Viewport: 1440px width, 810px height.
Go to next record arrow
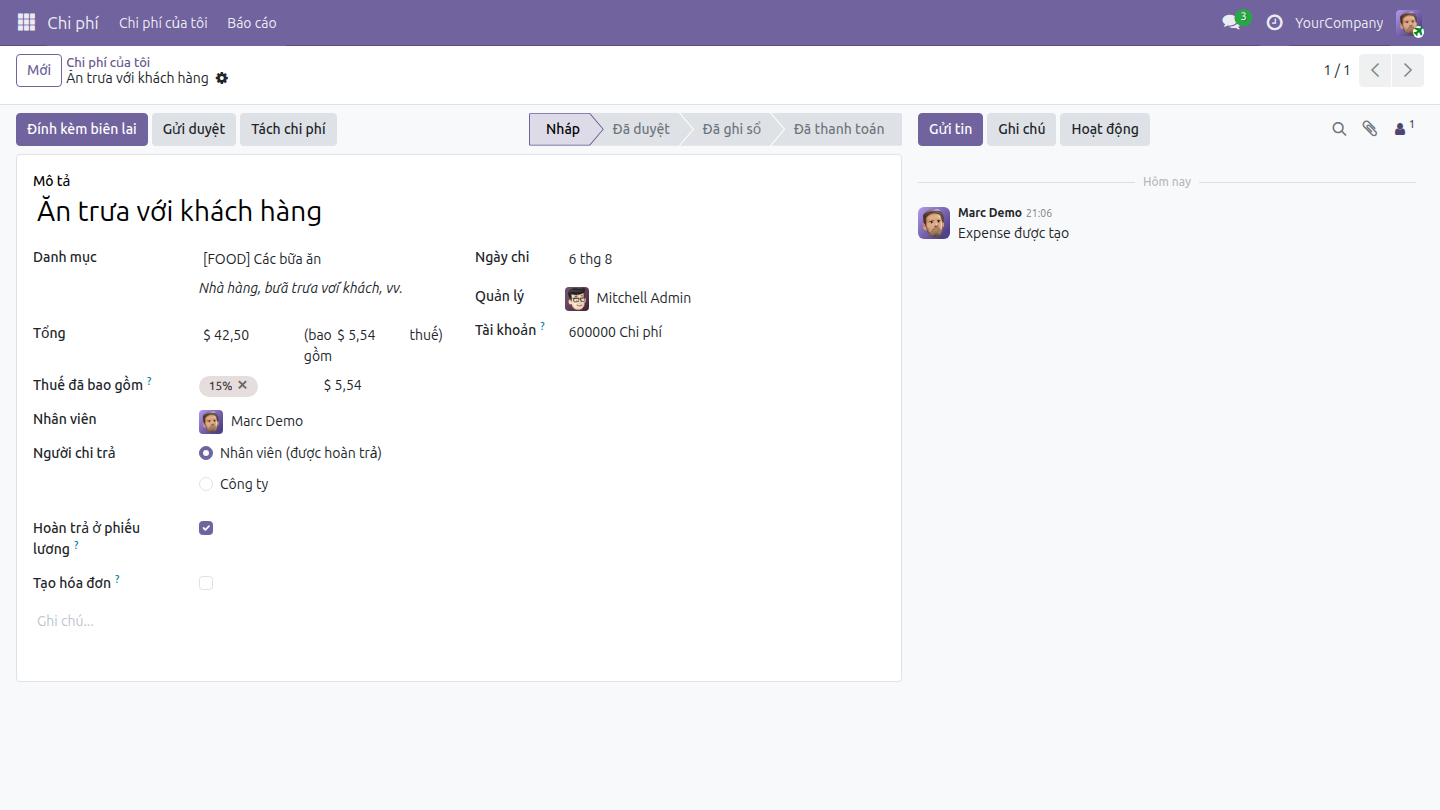(x=1408, y=70)
